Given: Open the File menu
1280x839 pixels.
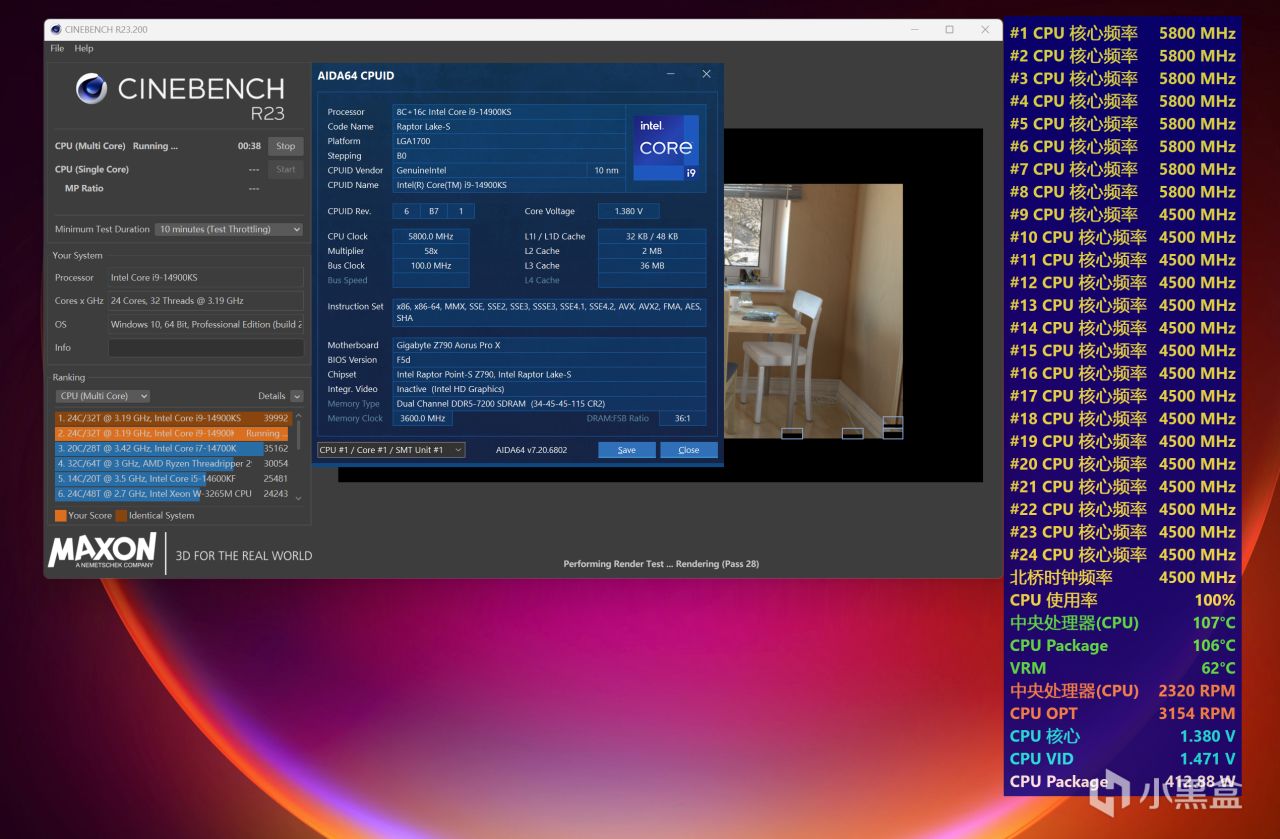Looking at the screenshot, I should click(x=57, y=48).
